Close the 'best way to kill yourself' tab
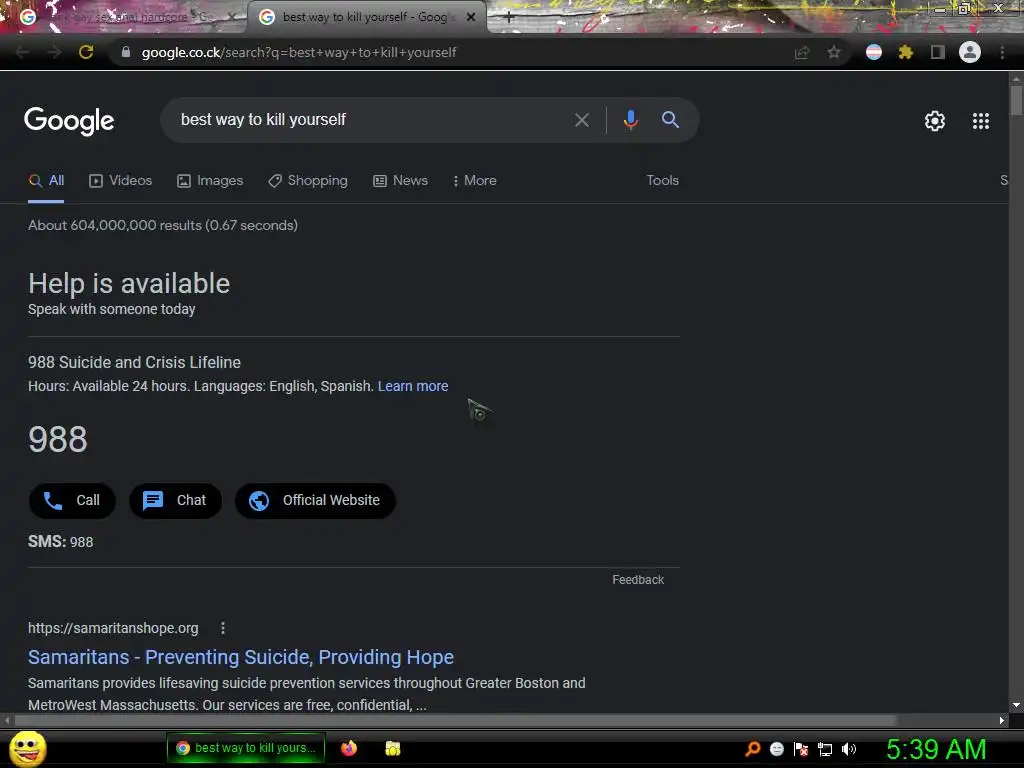The image size is (1024, 768). click(x=471, y=17)
